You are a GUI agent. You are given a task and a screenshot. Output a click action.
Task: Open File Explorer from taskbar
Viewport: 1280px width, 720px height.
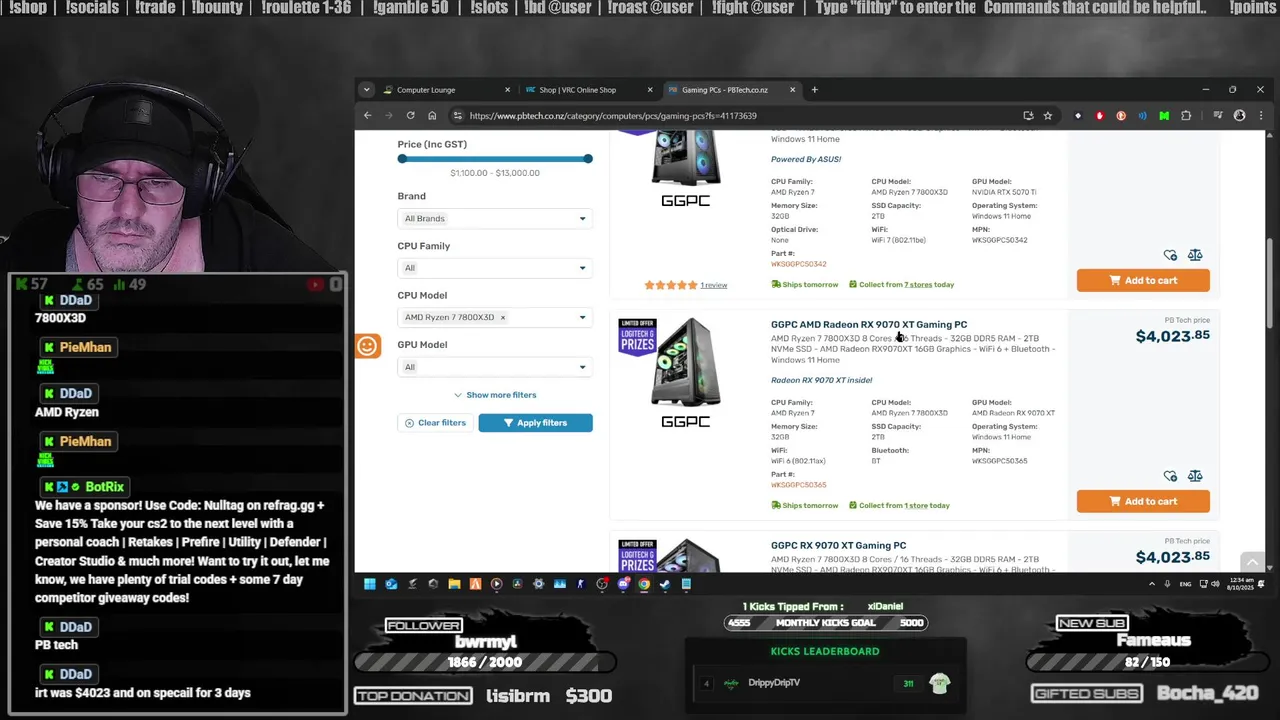click(x=454, y=584)
